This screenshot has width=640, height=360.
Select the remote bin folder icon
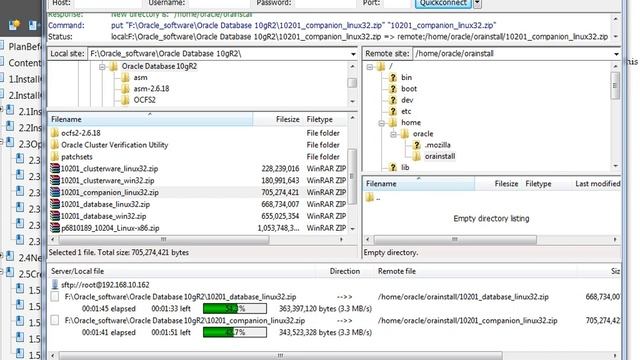pos(393,78)
